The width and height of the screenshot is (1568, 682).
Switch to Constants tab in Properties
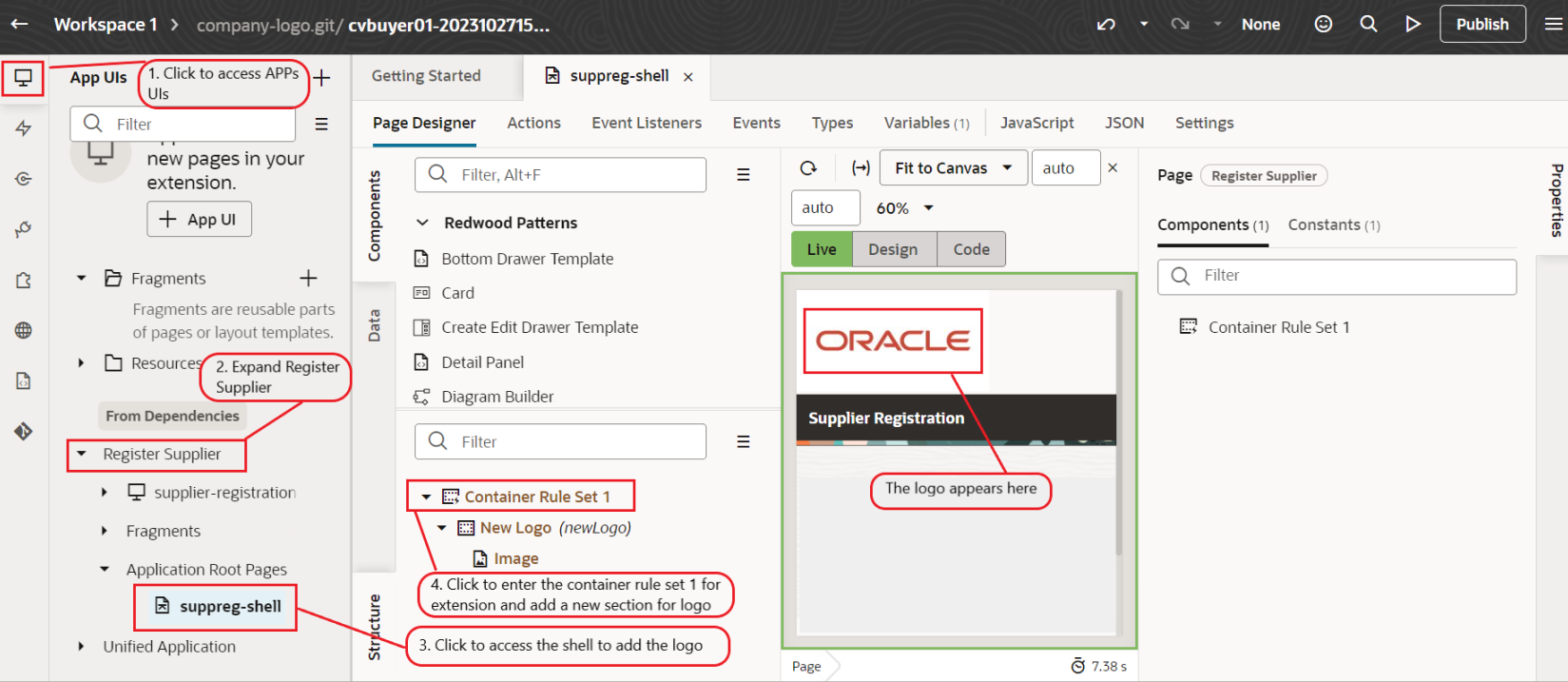click(1334, 224)
